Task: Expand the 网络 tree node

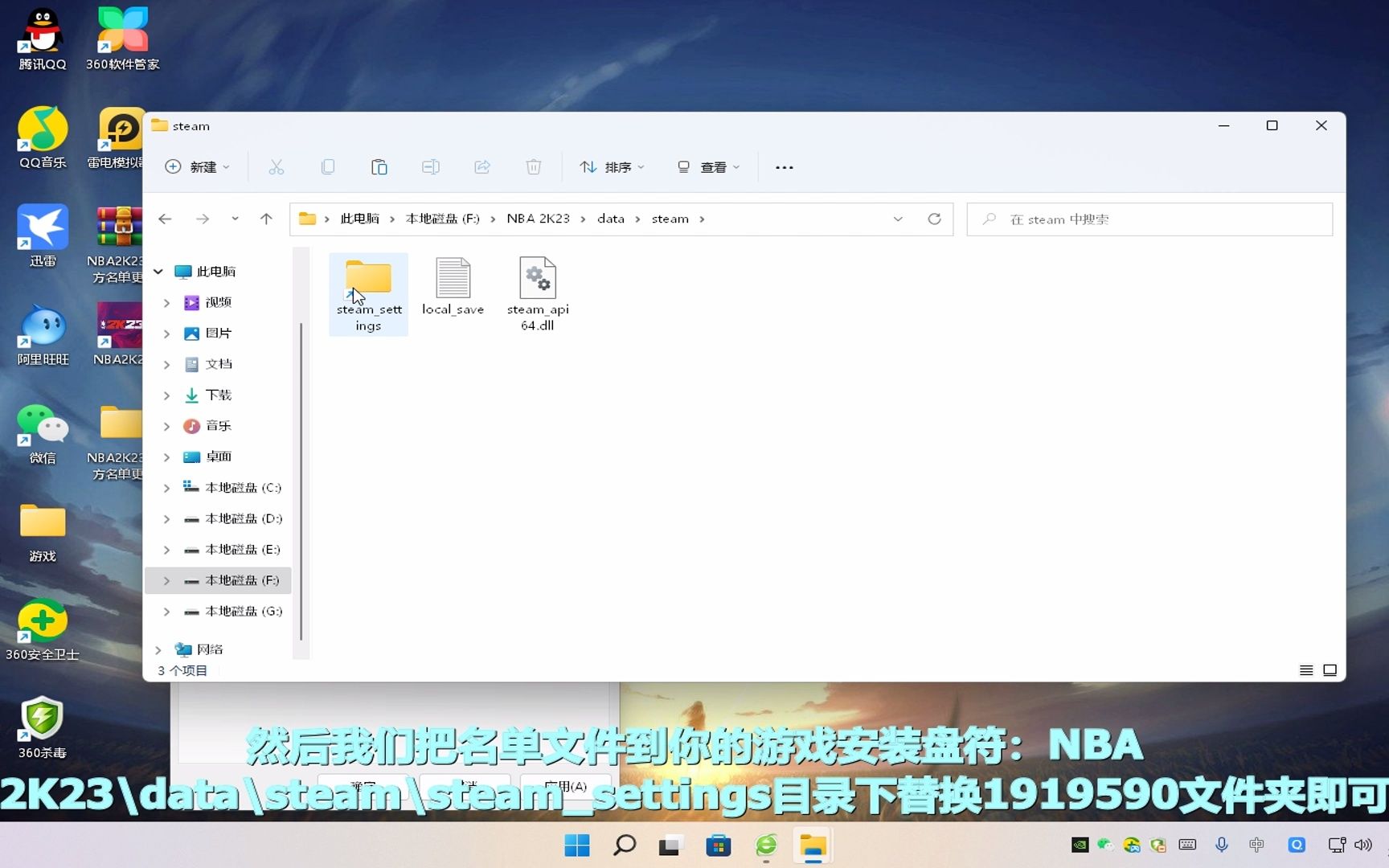Action: (x=158, y=649)
